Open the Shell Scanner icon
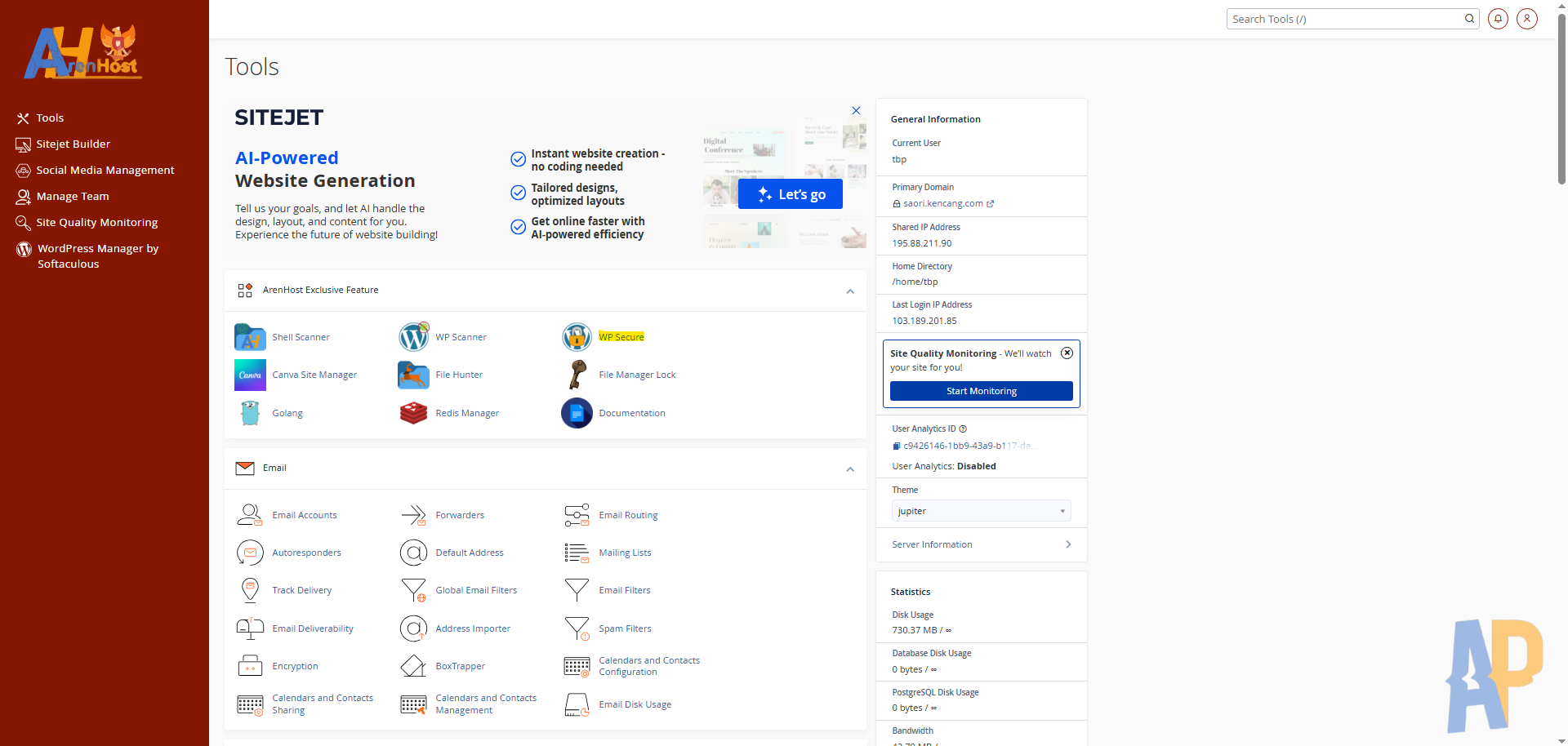Viewport: 1568px width, 746px height. click(250, 337)
